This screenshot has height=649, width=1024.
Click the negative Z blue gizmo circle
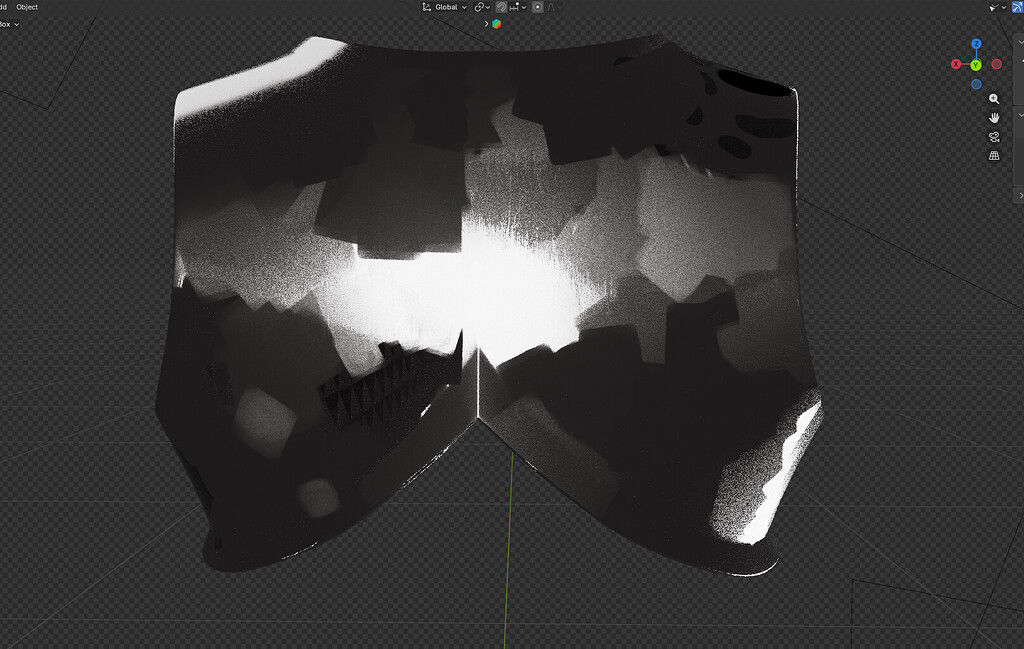pos(976,84)
